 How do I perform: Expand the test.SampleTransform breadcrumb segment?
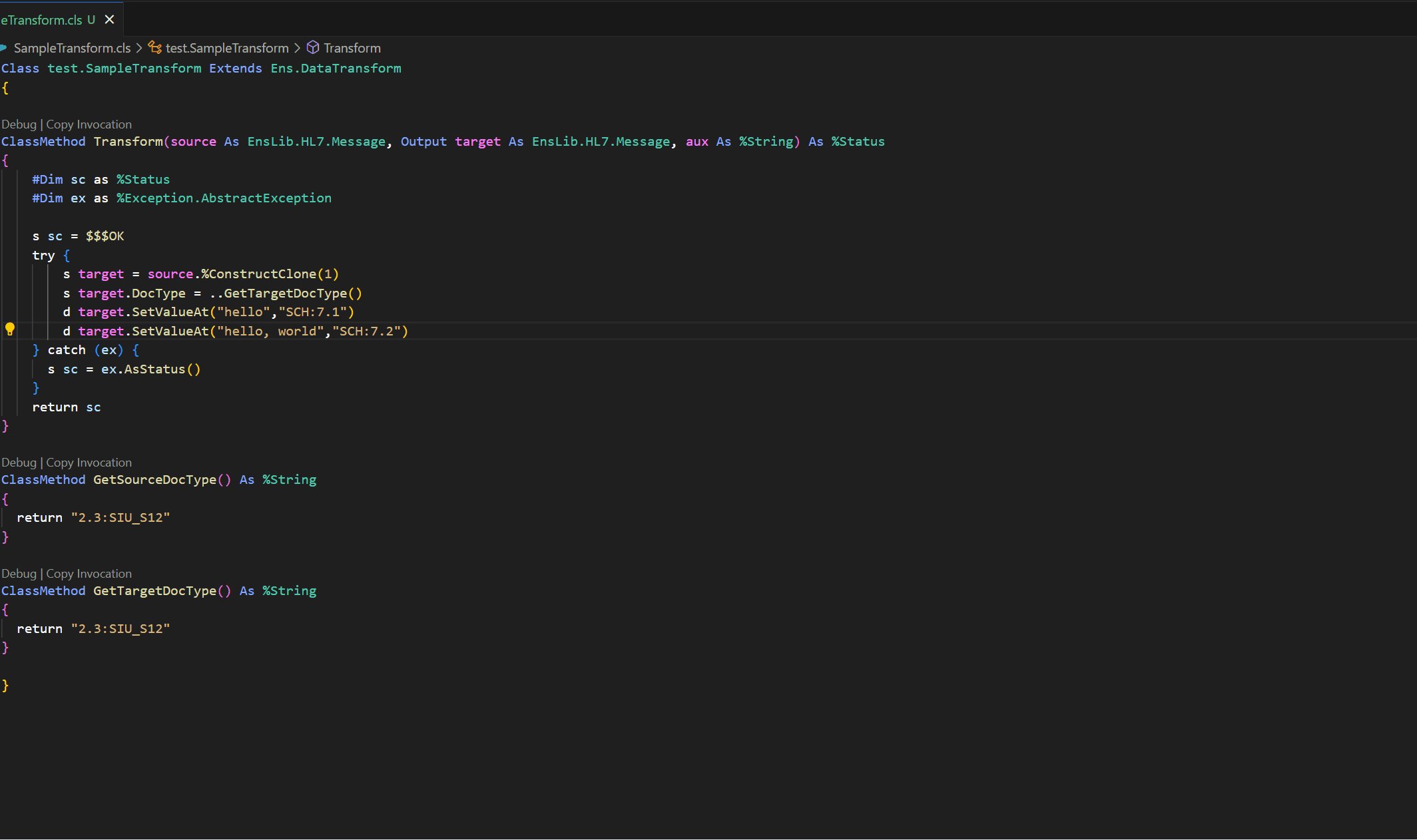(x=227, y=48)
